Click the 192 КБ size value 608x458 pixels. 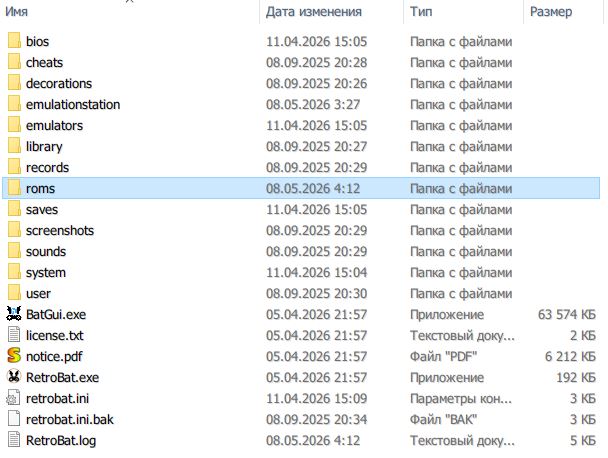[576, 377]
